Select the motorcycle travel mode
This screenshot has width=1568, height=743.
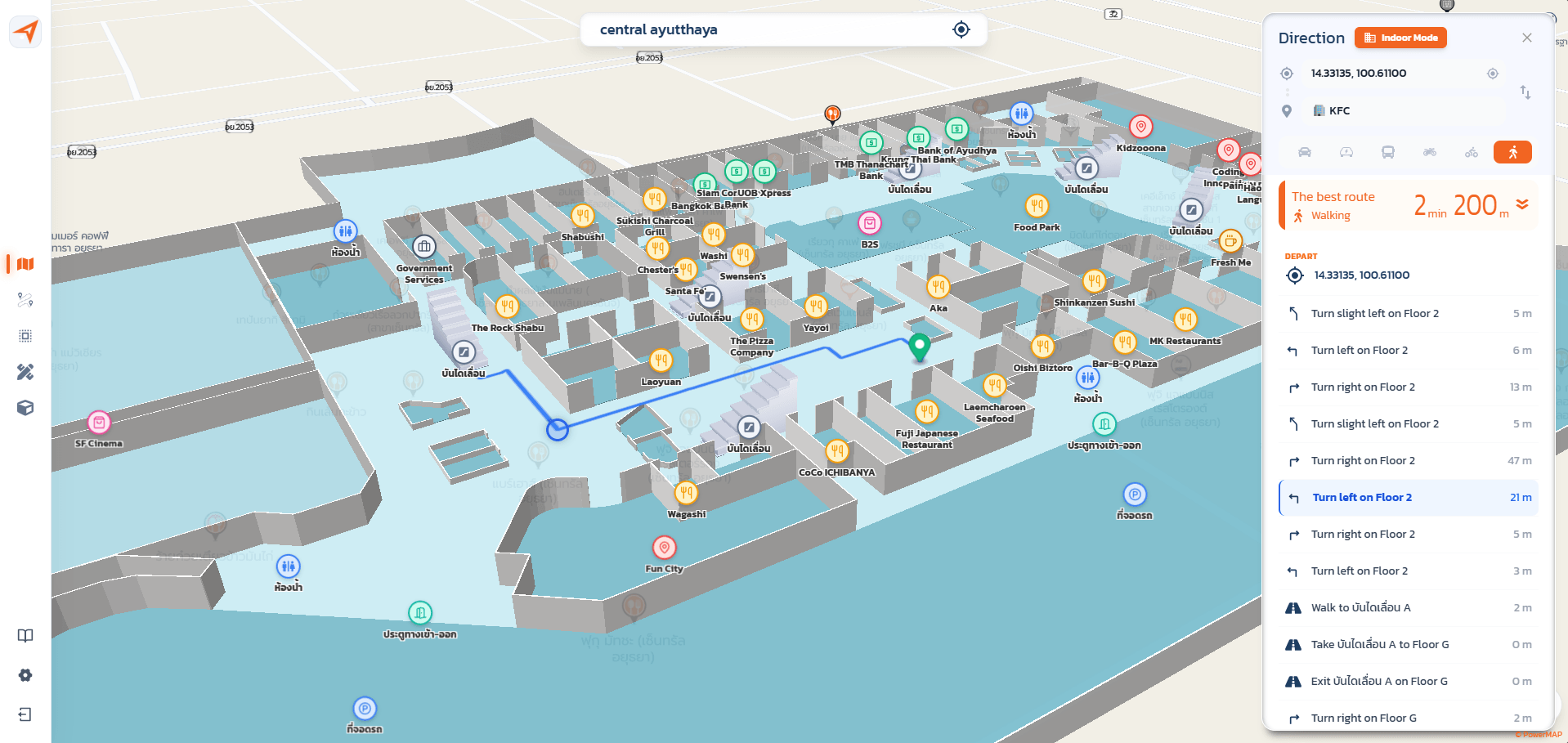(1430, 152)
